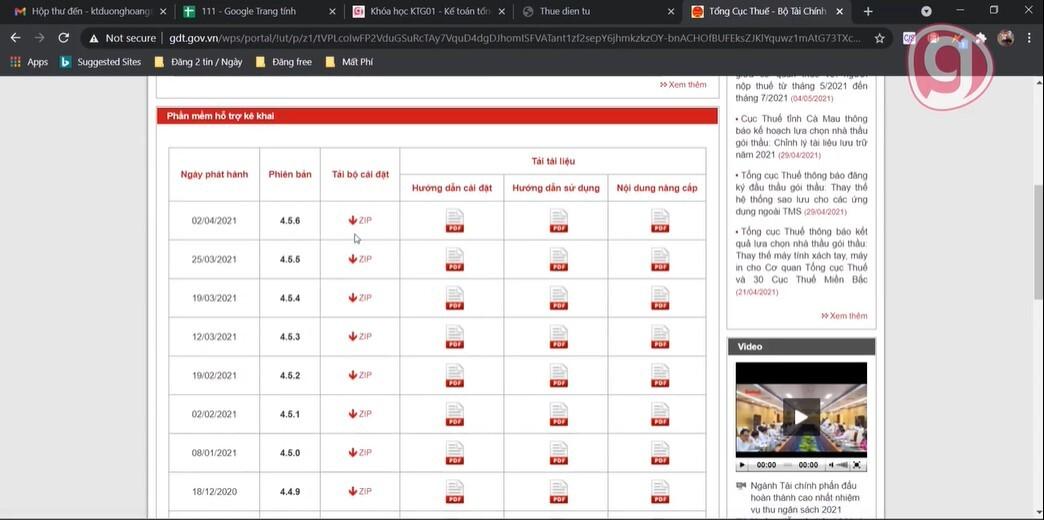This screenshot has height=520, width=1044.
Task: Open installation guide PDF for version 4.5.4
Action: [x=455, y=298]
